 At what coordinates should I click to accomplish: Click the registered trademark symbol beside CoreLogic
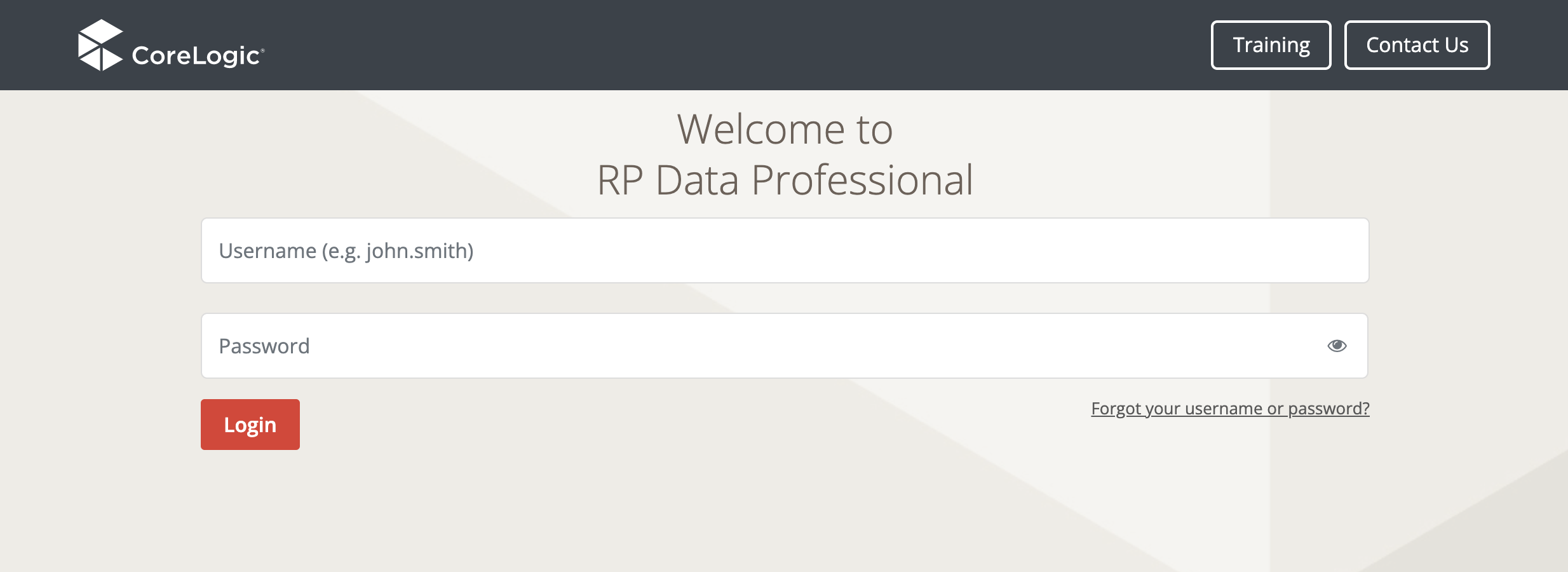click(x=262, y=49)
